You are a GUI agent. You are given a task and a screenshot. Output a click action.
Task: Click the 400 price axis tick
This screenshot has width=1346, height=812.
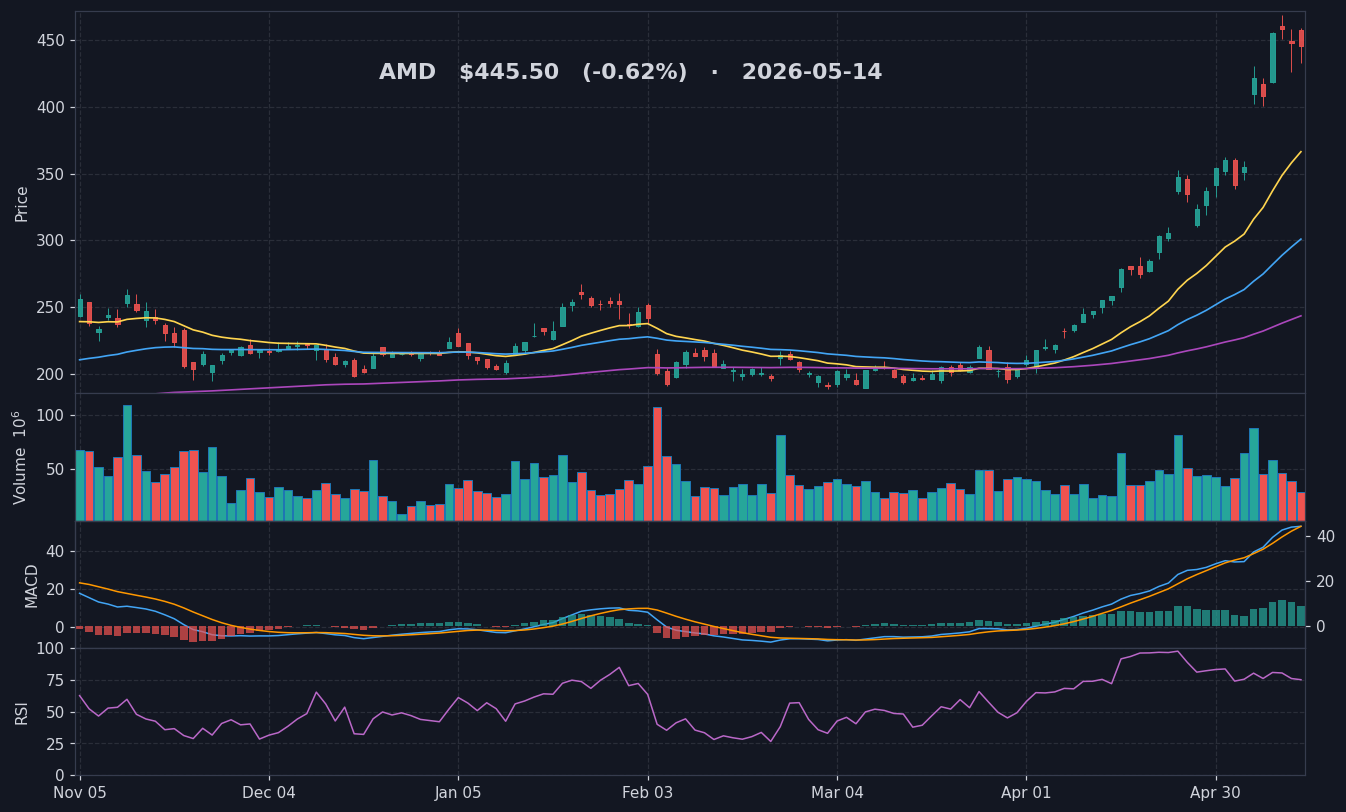[51, 107]
